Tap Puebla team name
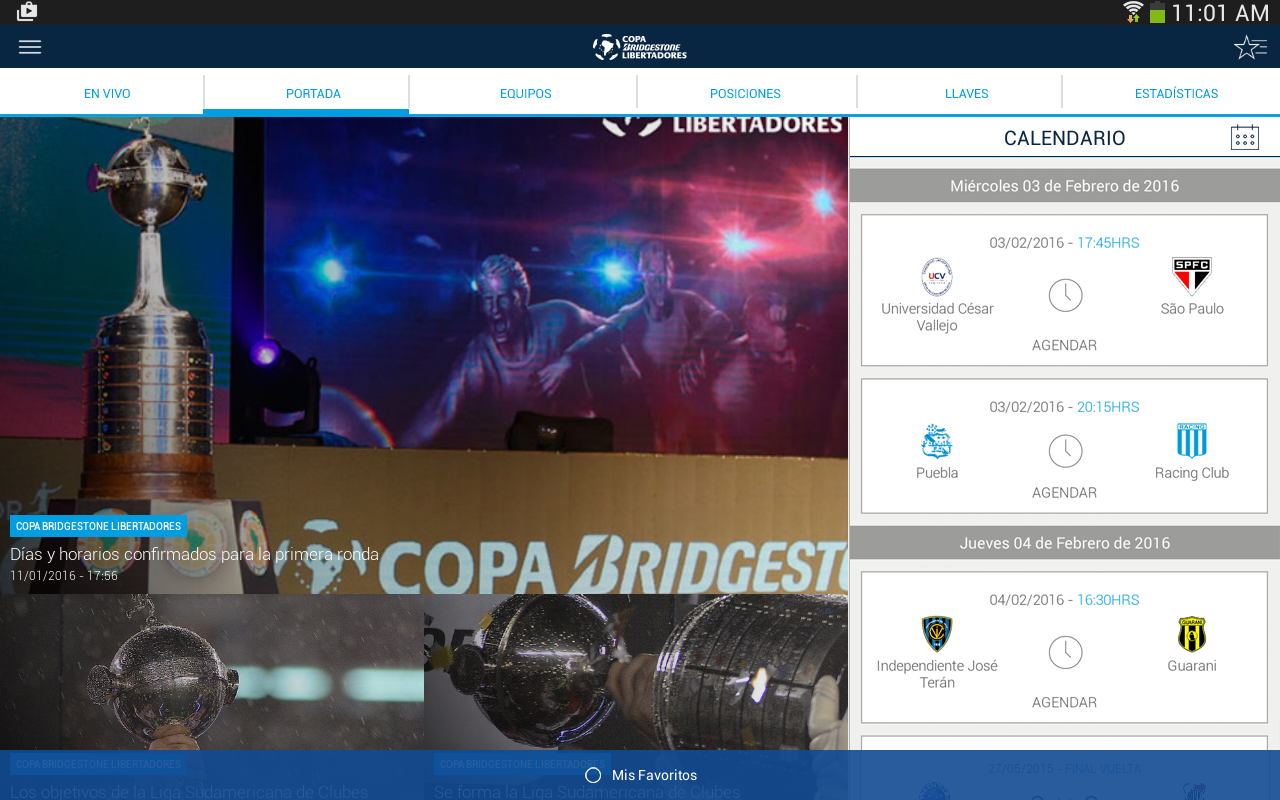Viewport: 1280px width, 800px height. click(x=937, y=473)
